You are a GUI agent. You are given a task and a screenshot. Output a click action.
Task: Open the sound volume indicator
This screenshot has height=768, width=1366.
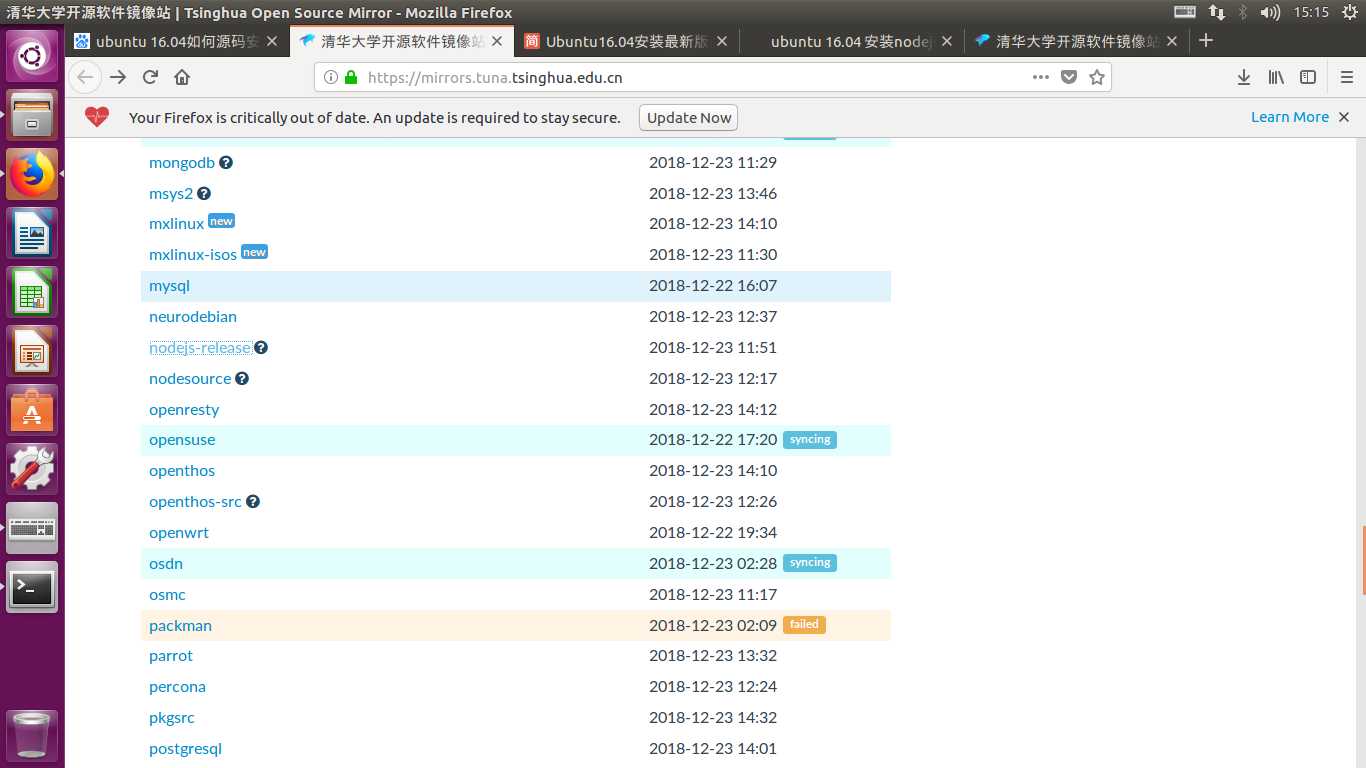pyautogui.click(x=1271, y=12)
